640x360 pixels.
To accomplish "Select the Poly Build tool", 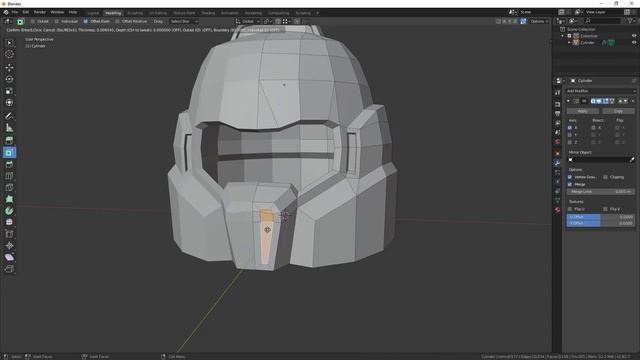I will coord(9,199).
